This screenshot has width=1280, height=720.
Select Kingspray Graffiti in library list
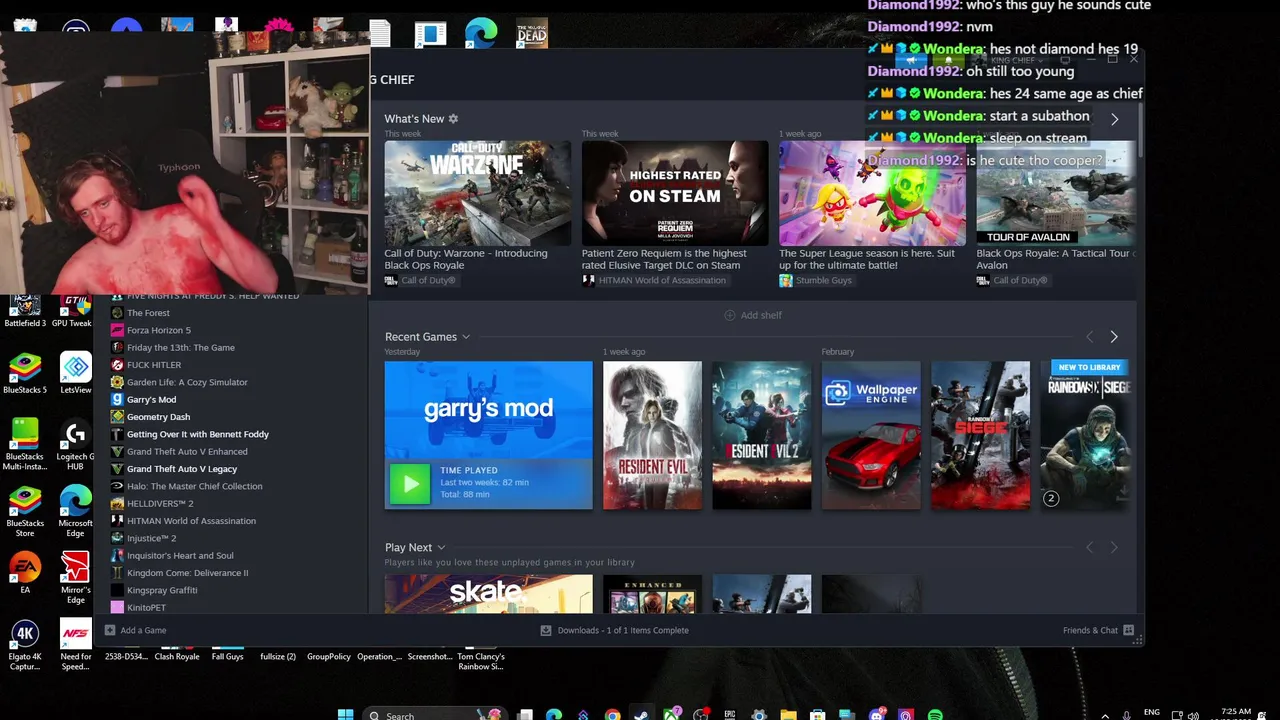click(x=162, y=590)
